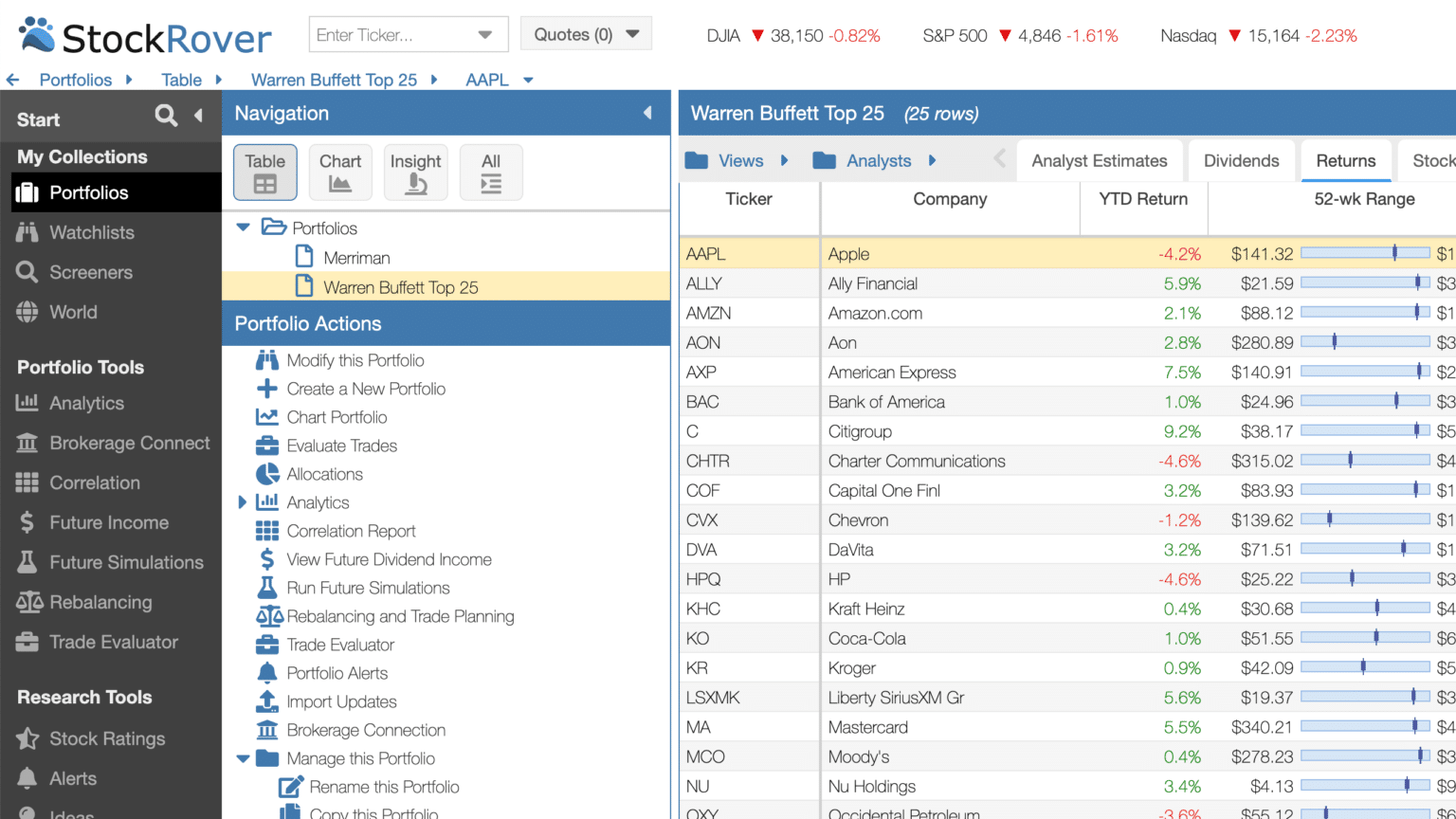Collapse the Portfolios tree folder

(x=243, y=227)
